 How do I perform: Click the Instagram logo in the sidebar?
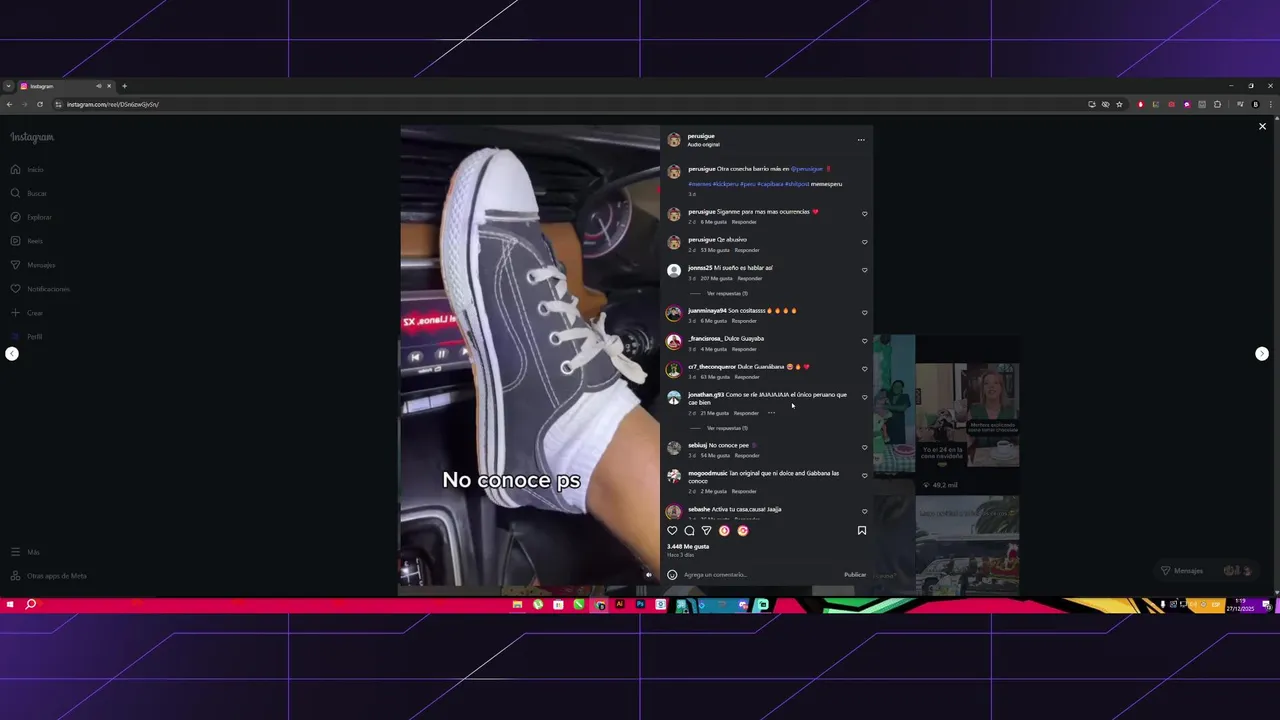[32, 137]
